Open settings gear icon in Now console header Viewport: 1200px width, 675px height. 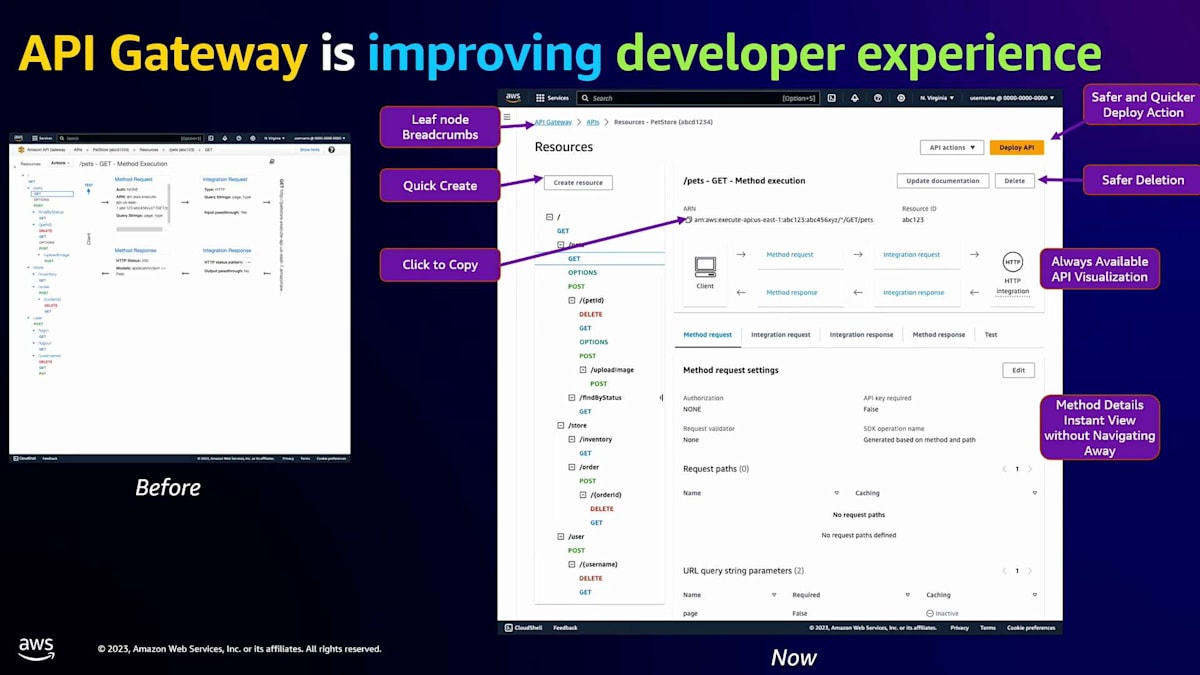(x=901, y=98)
